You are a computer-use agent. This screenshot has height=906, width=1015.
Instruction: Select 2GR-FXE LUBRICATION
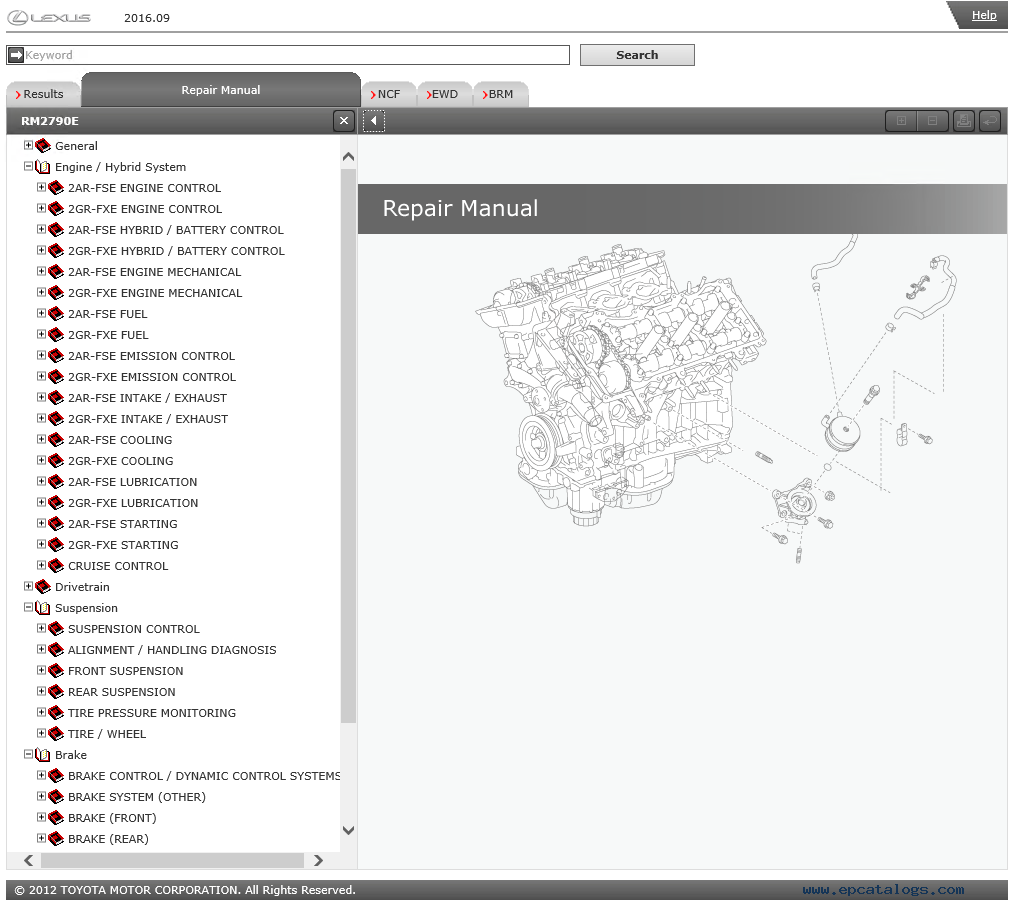tap(133, 503)
